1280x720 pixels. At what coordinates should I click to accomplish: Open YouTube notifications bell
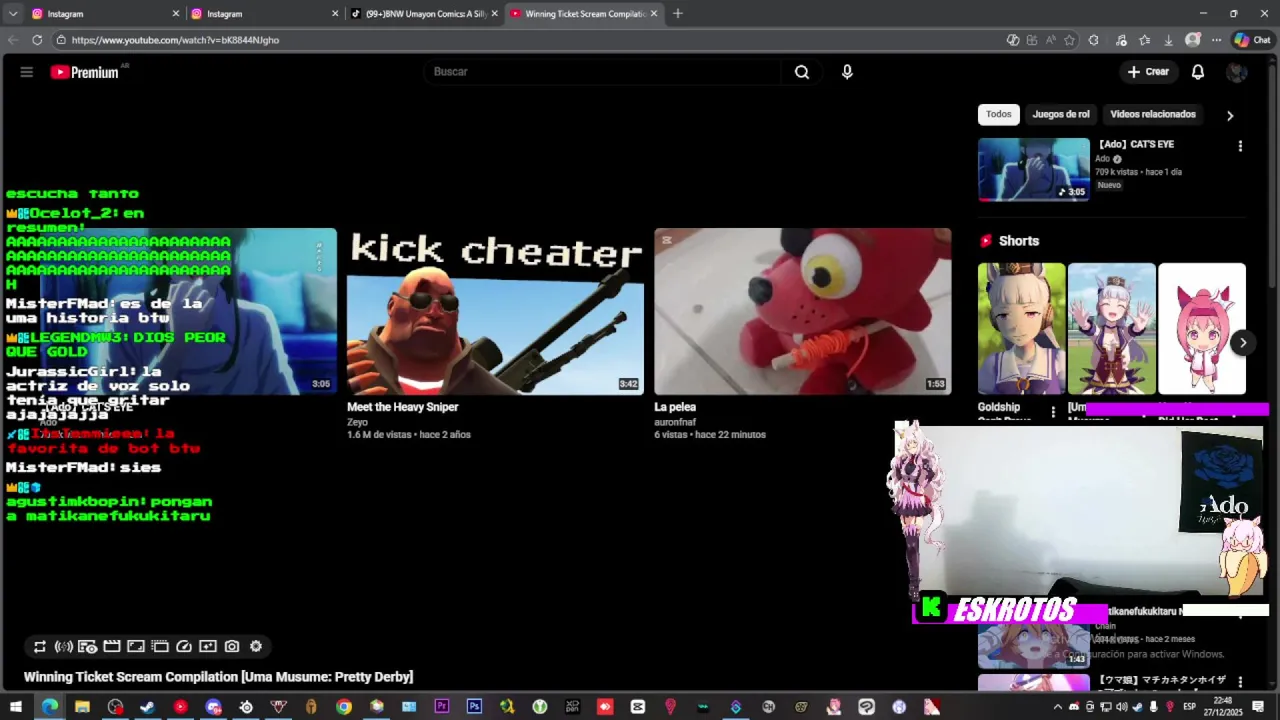click(1198, 72)
